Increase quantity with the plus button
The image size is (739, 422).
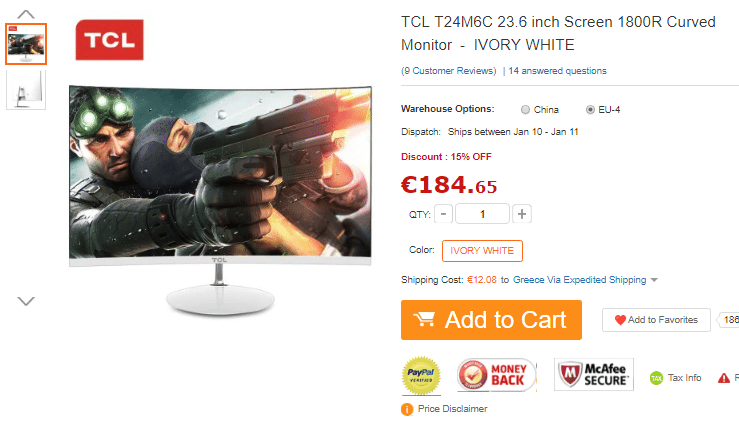pyautogui.click(x=522, y=214)
